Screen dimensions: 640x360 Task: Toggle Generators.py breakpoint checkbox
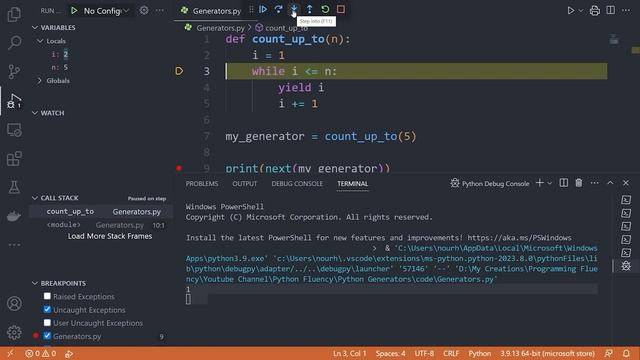point(47,336)
